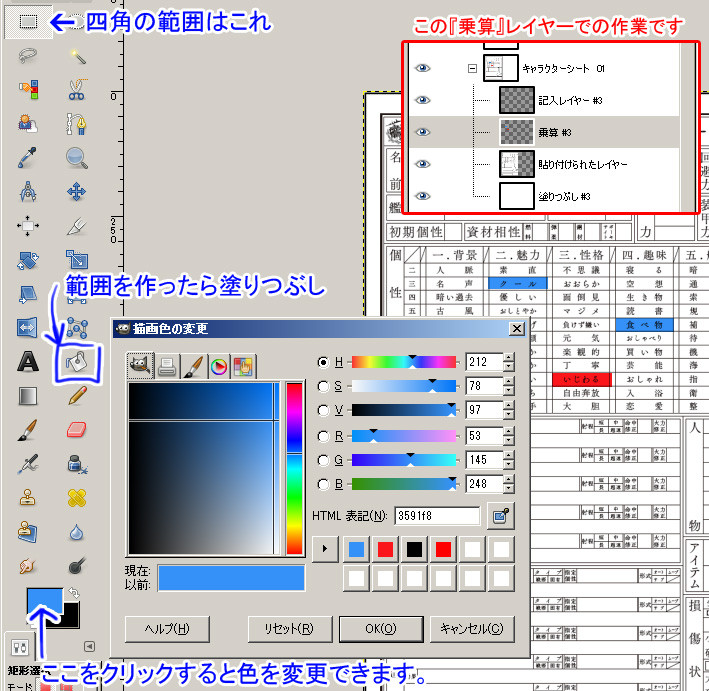Select the B blue radio button
This screenshot has width=709, height=691.
click(x=323, y=484)
